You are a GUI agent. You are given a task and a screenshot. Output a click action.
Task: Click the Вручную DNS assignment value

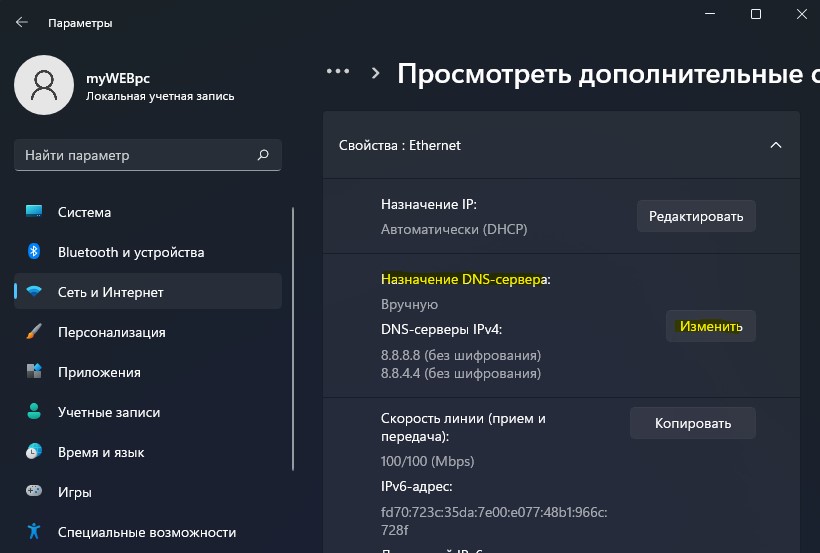point(409,304)
